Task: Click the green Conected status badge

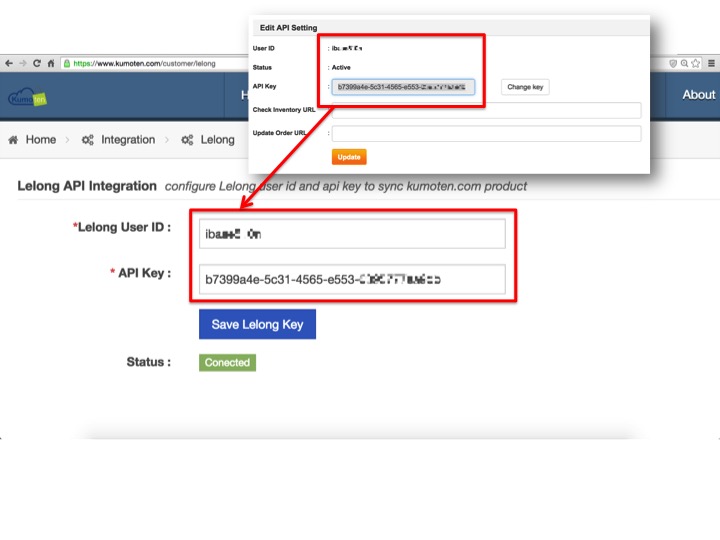Action: [x=227, y=362]
